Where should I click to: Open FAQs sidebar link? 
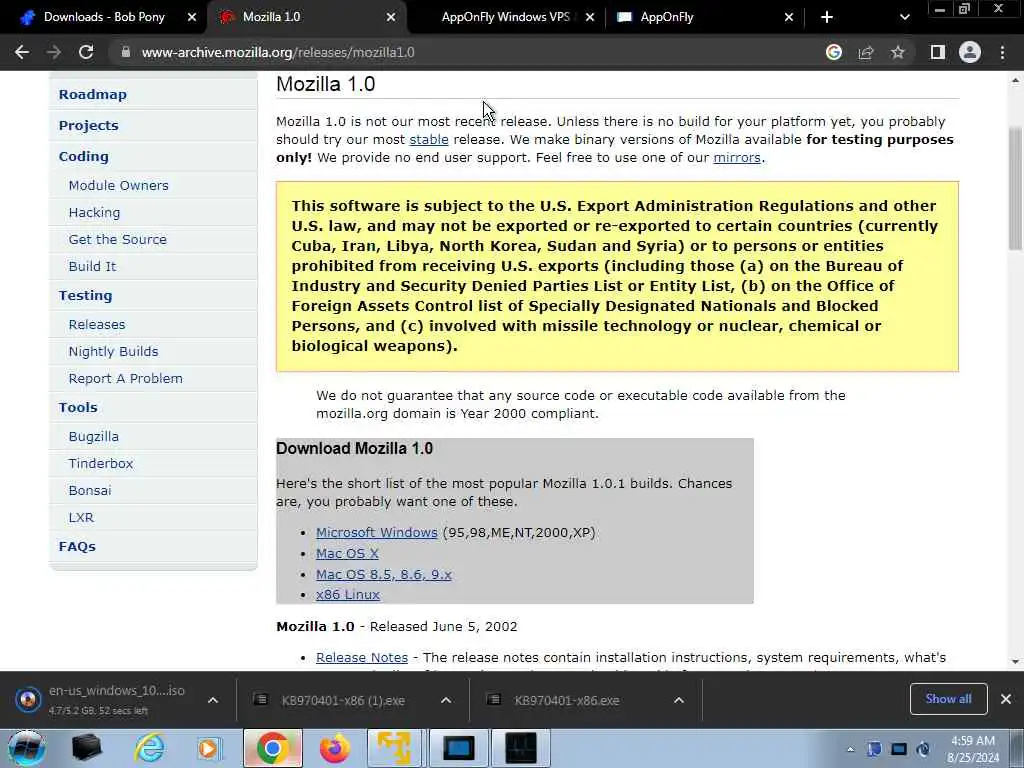pos(77,546)
